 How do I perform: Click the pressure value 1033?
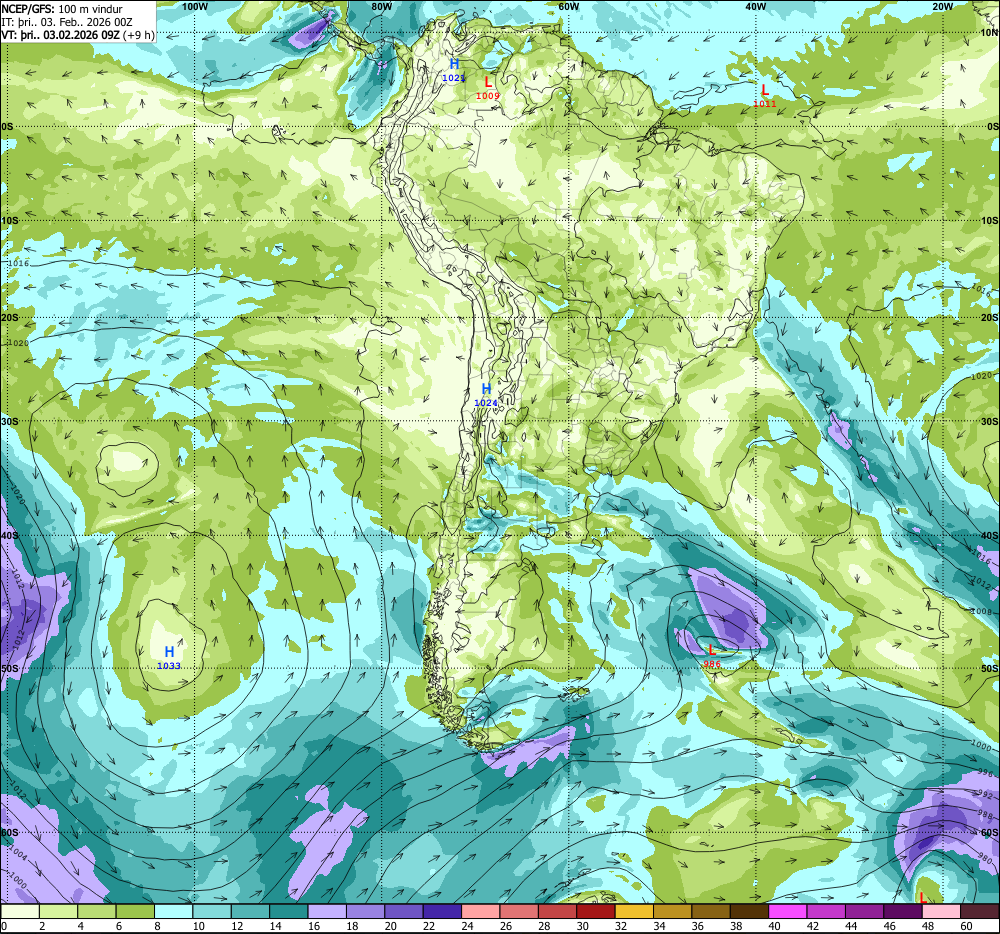169,666
